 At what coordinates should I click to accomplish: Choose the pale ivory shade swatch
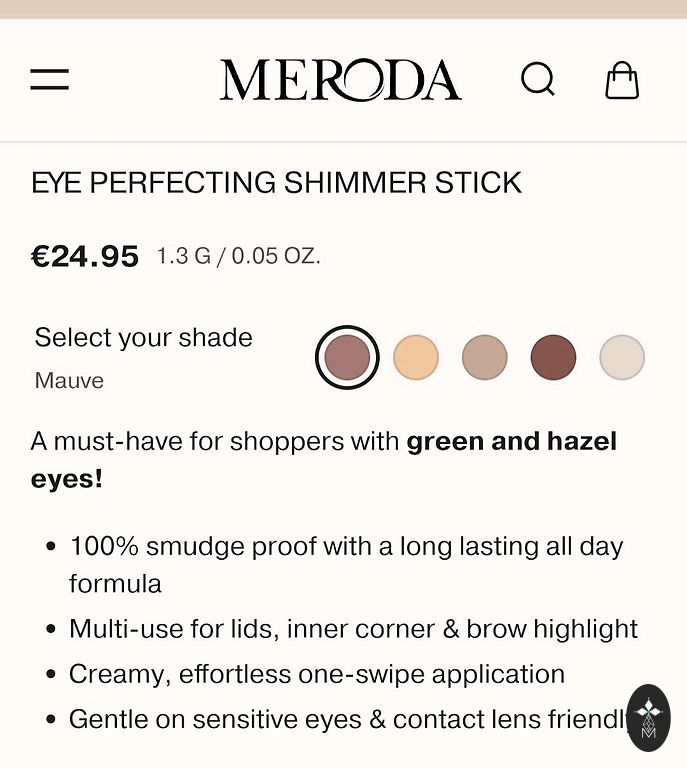(622, 357)
